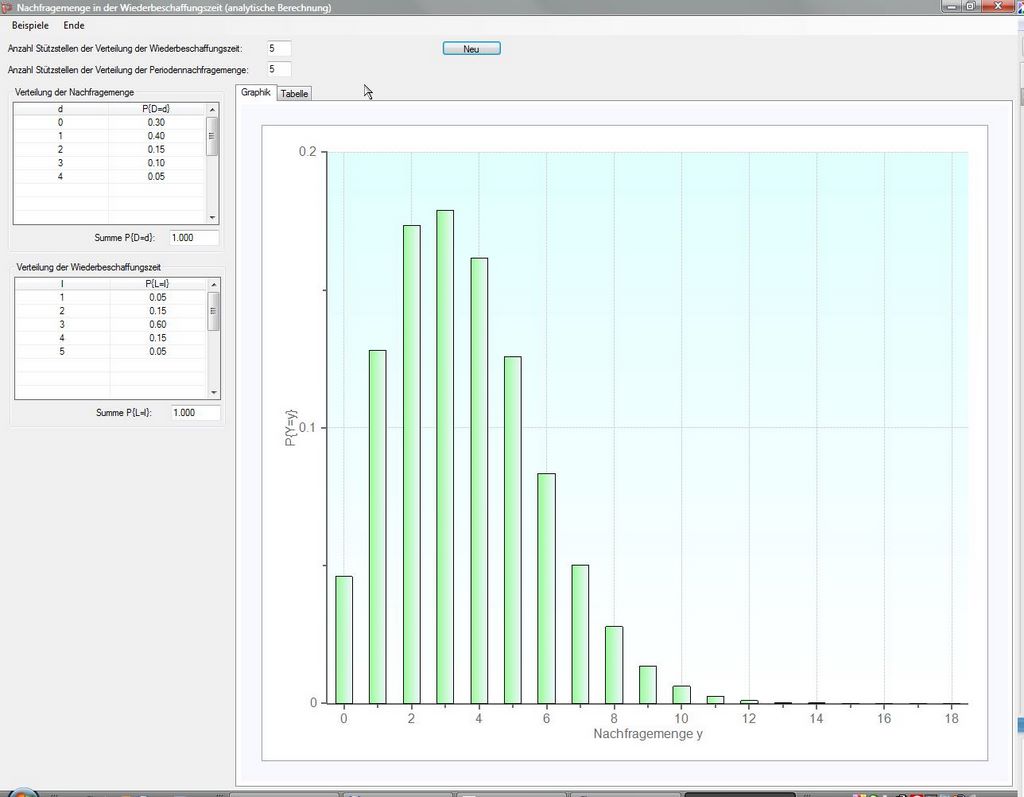Click the Summe P{L=l} result field
The width and height of the screenshot is (1024, 797).
196,412
